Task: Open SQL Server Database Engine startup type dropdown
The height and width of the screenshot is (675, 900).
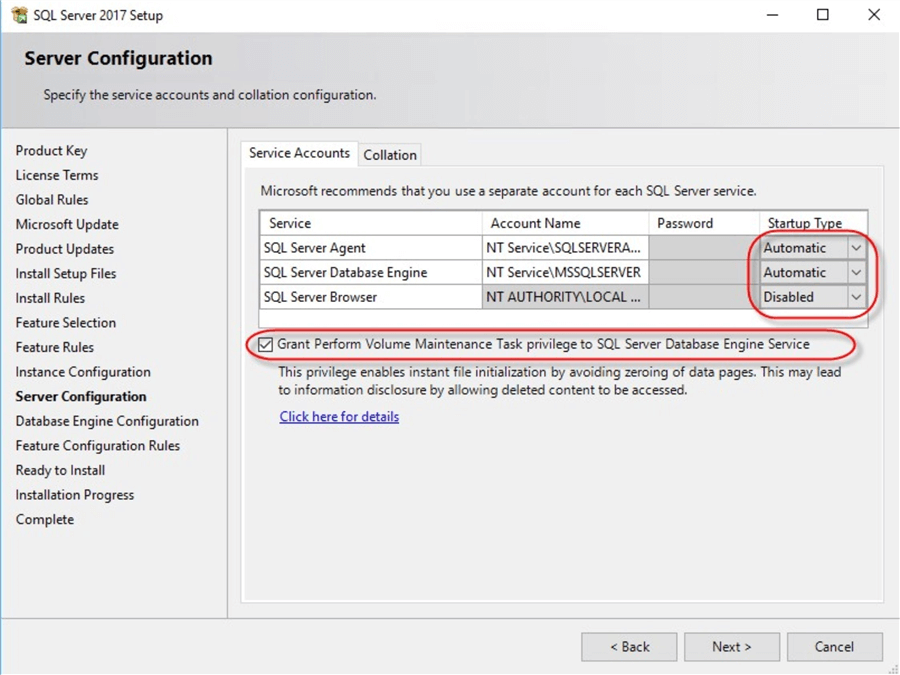Action: [856, 272]
